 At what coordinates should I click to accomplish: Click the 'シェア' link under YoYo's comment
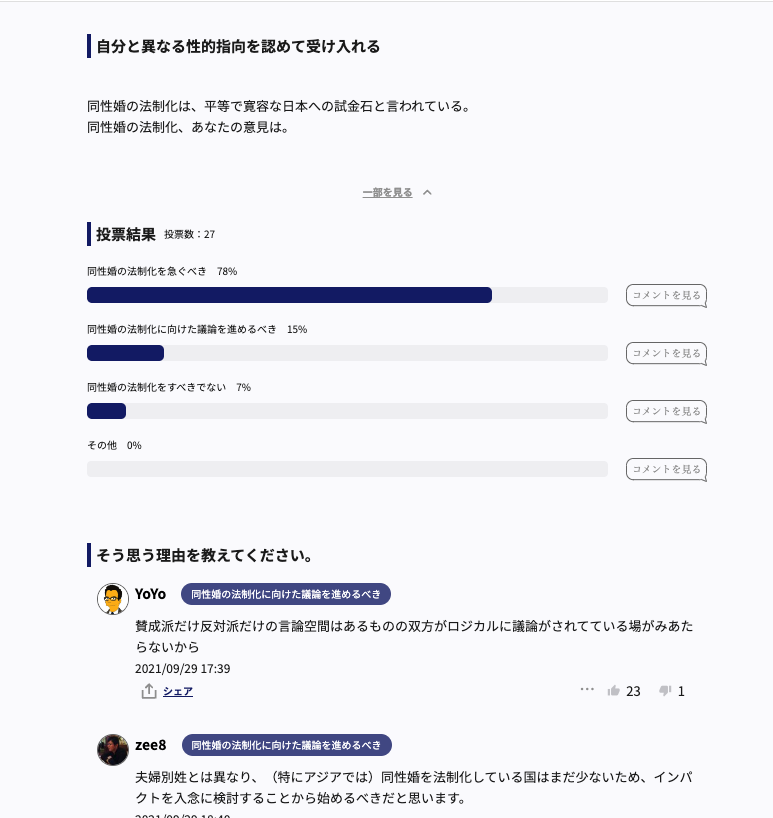coord(178,691)
